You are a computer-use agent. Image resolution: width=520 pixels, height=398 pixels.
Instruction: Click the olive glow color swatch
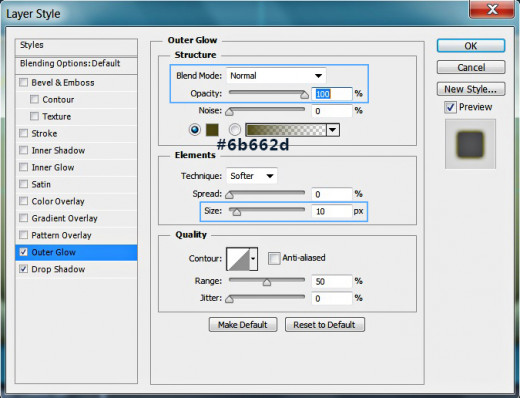click(212, 130)
